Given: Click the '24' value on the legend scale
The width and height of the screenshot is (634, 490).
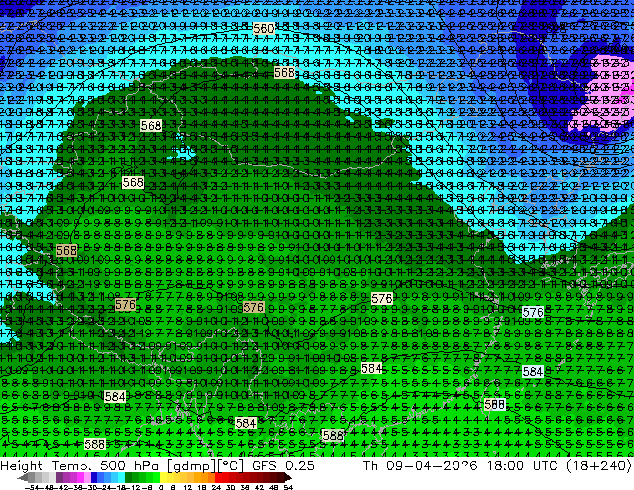Looking at the screenshot, I should coord(216,487).
